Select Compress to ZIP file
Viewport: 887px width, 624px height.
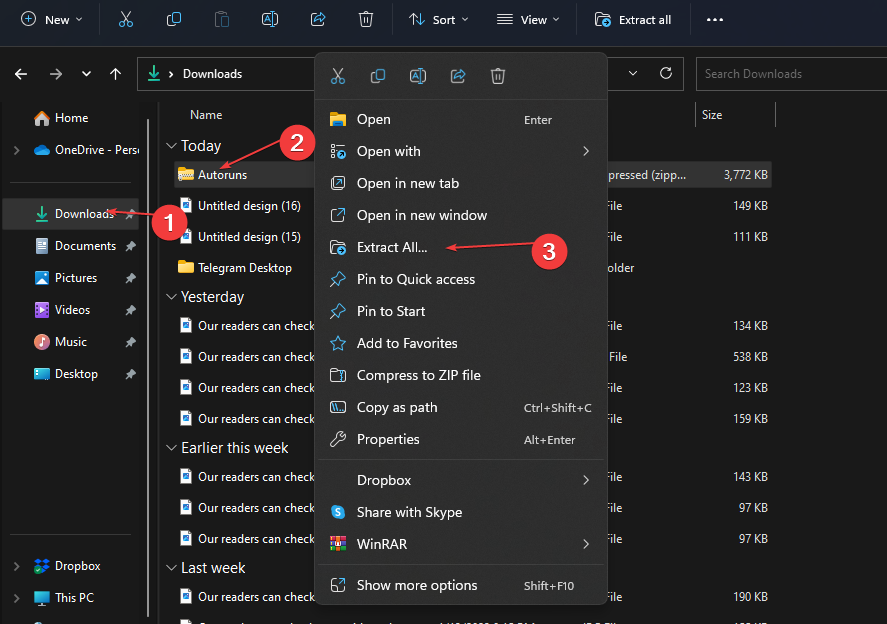[418, 375]
